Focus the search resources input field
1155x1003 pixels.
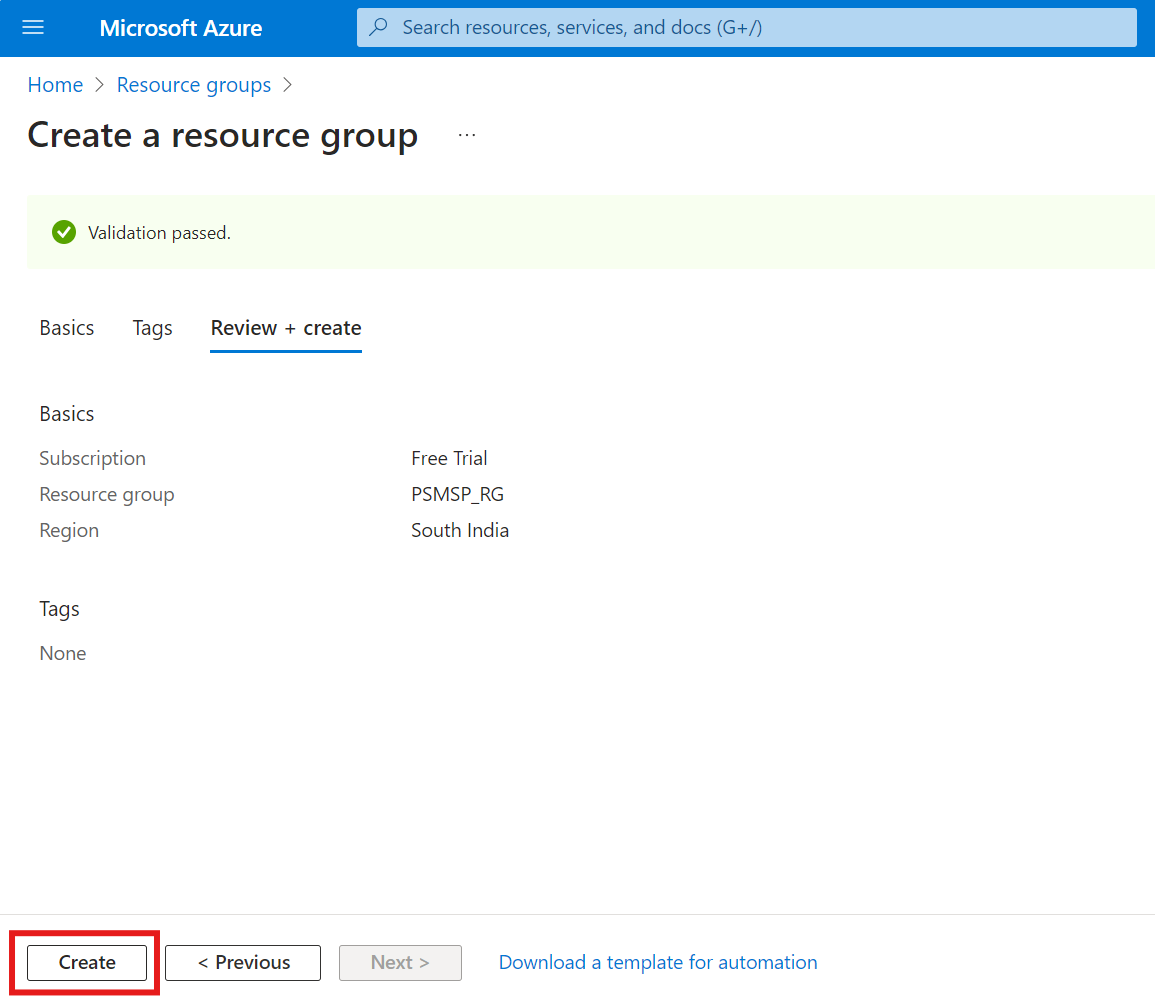pyautogui.click(x=760, y=28)
